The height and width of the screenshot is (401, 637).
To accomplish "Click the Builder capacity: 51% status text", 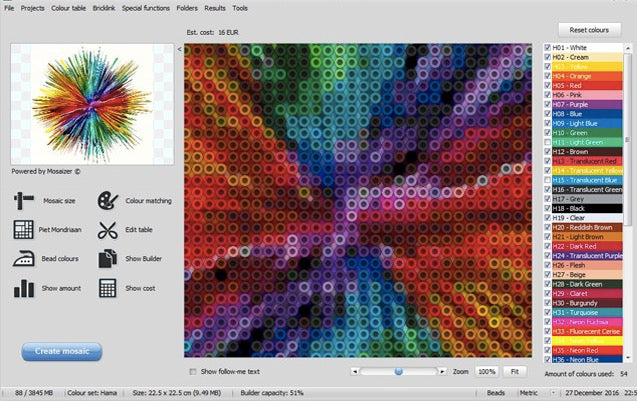I will pos(272,393).
